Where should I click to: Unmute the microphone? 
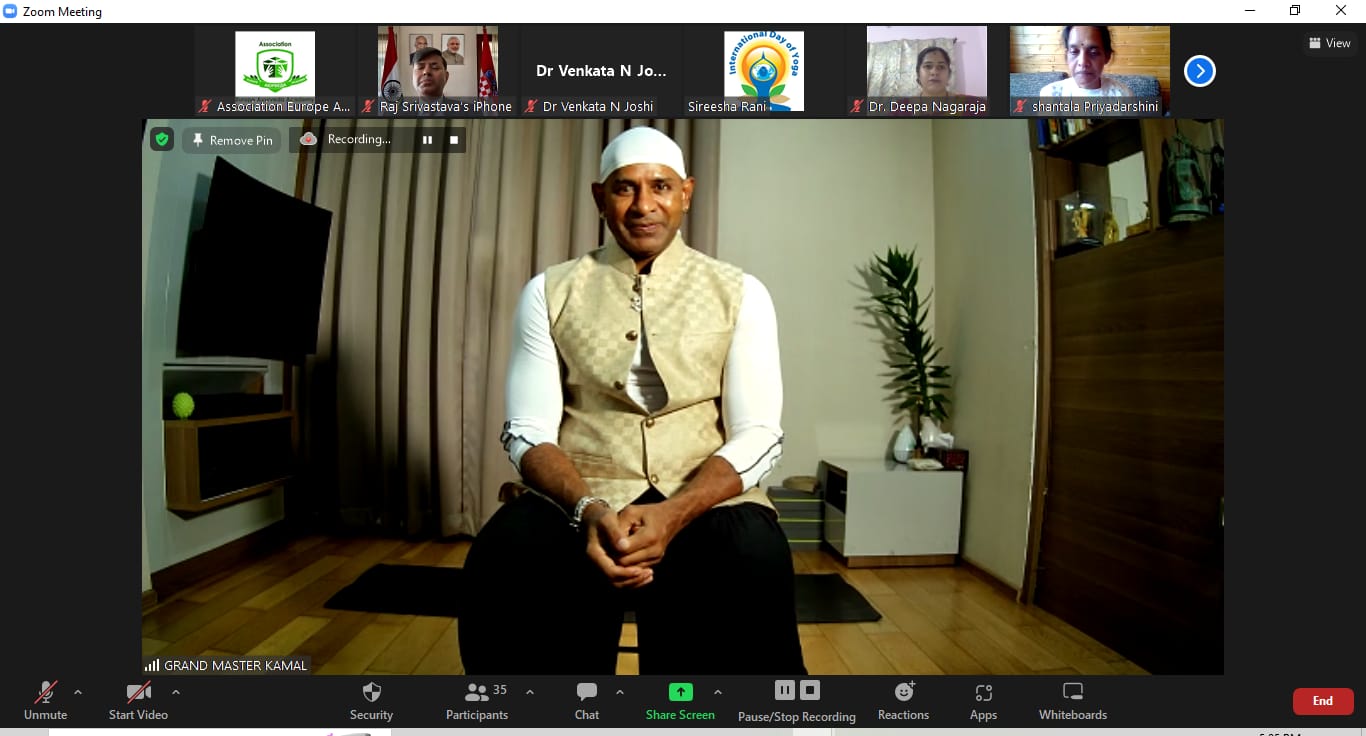point(46,700)
